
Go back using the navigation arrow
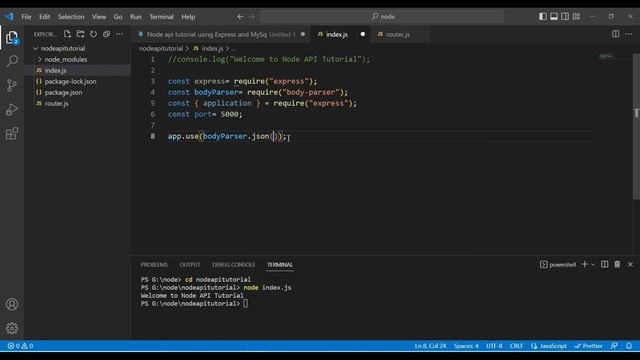click(240, 17)
